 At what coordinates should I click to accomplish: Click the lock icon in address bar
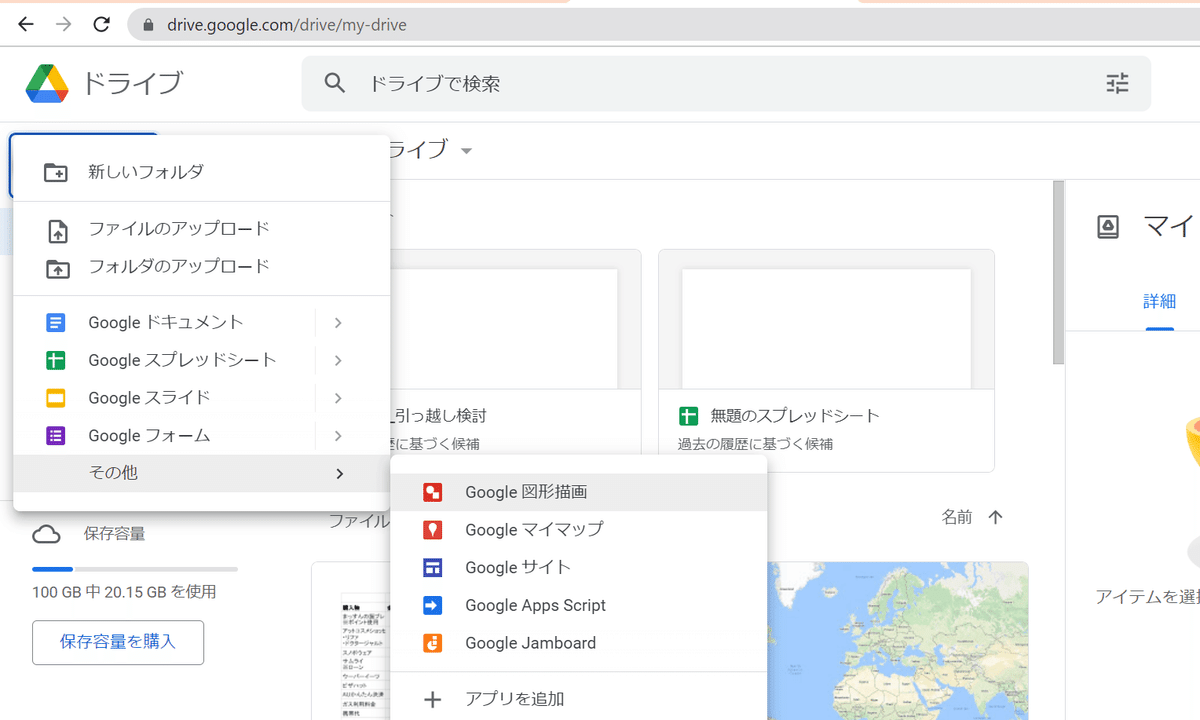click(150, 25)
